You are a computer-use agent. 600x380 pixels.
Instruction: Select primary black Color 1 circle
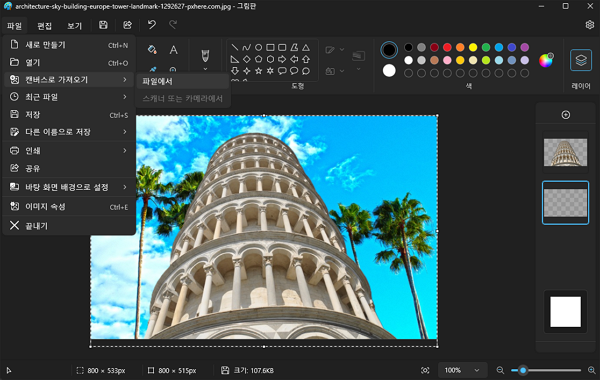[x=389, y=50]
